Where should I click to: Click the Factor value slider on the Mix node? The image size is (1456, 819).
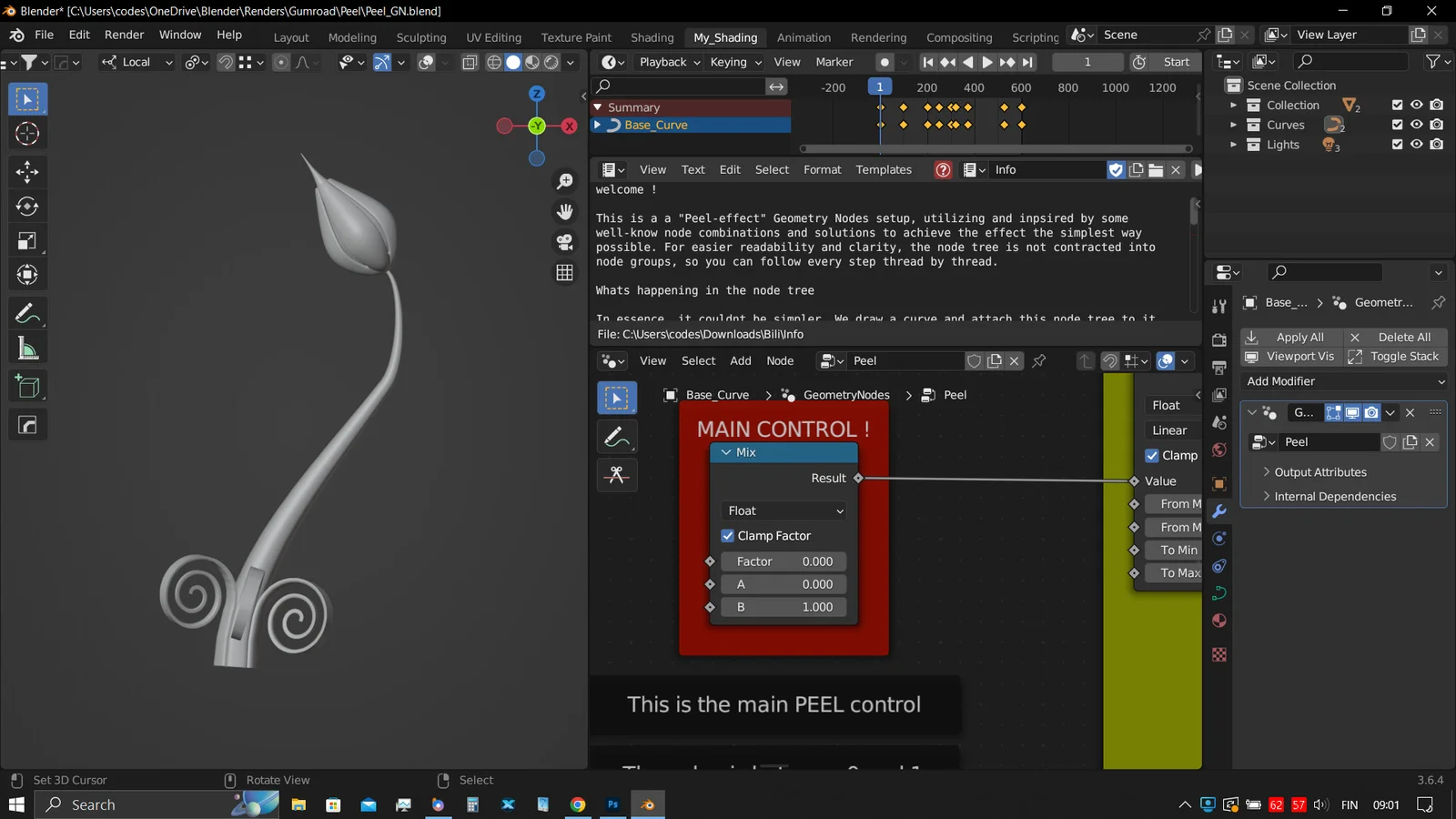click(x=784, y=561)
